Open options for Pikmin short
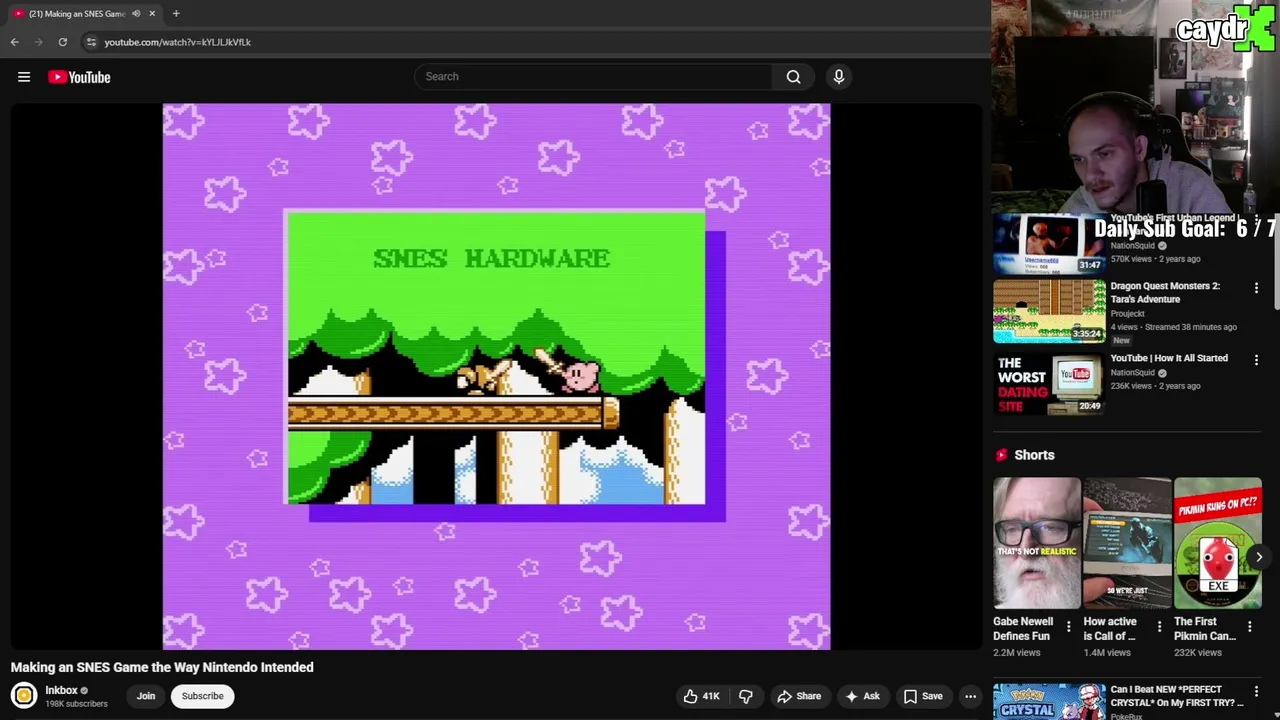Screen dimensions: 1280x720 (x=1249, y=627)
